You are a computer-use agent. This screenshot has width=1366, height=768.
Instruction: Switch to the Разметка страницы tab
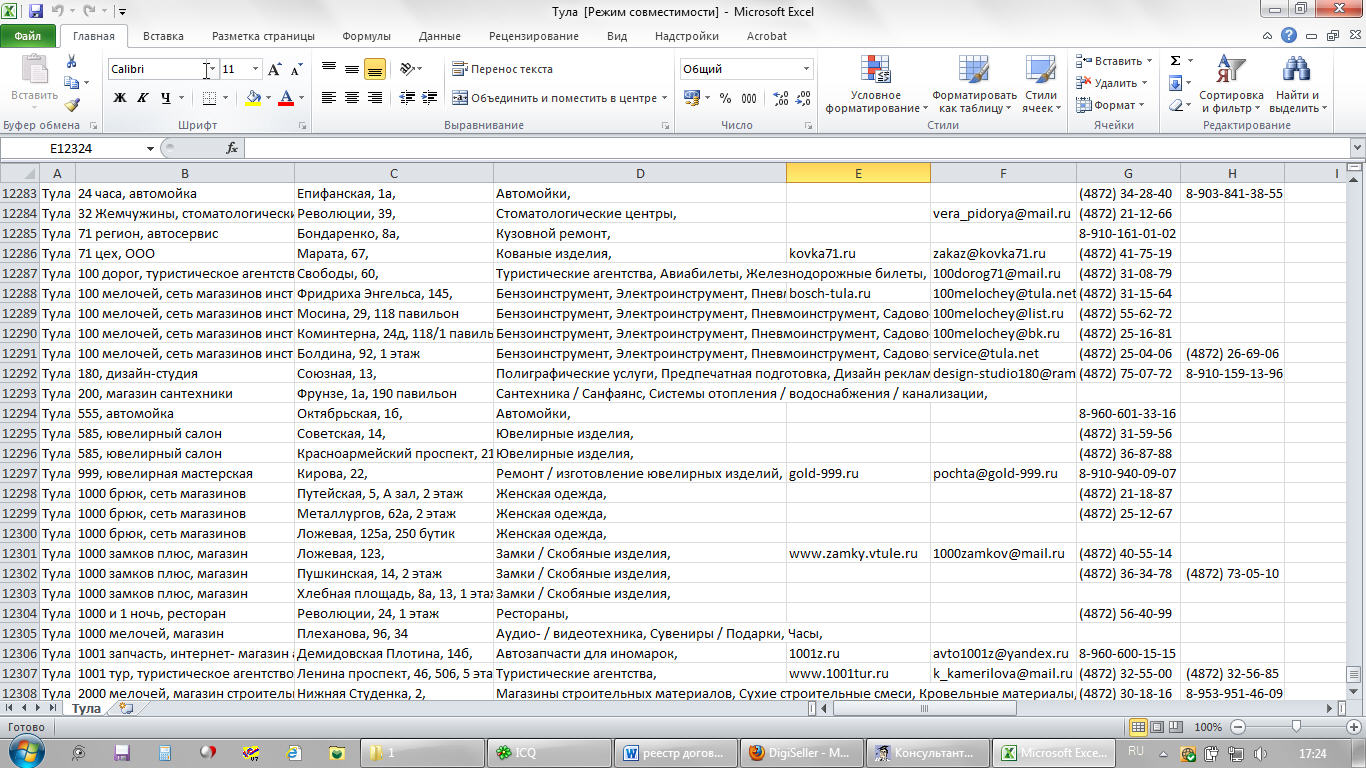point(263,36)
